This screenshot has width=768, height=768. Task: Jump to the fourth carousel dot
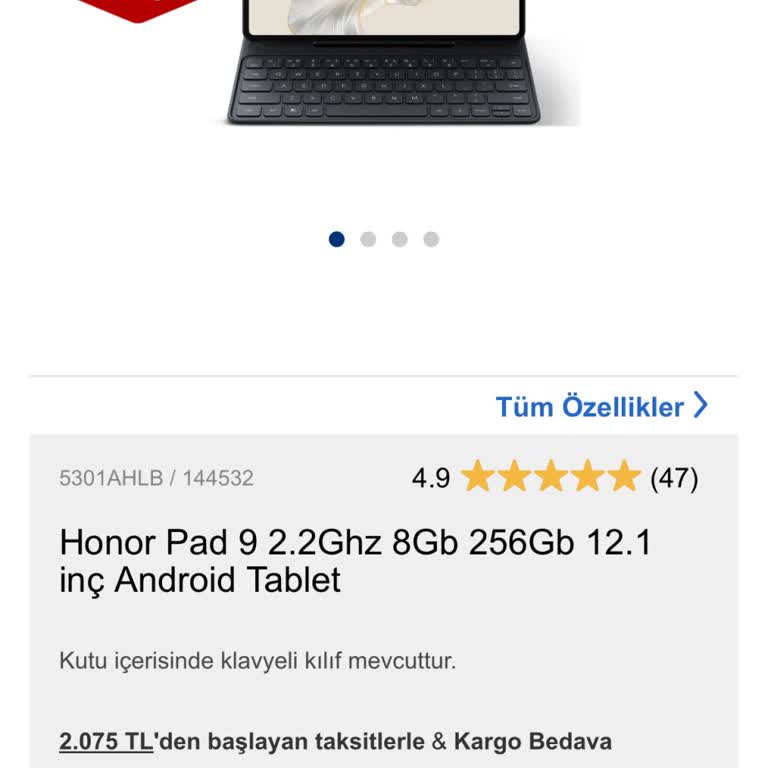[431, 239]
